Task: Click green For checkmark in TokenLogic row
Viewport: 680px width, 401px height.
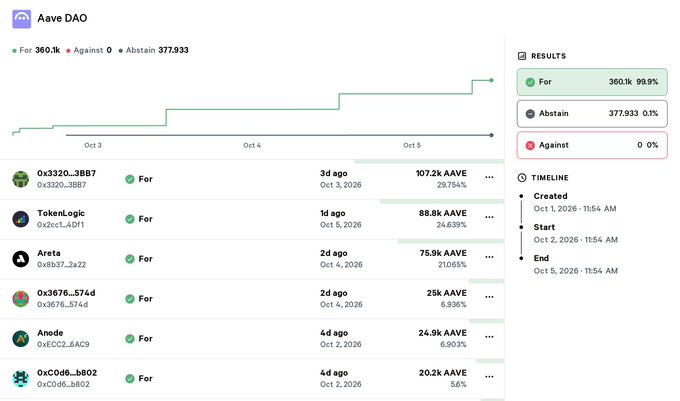Action: coord(130,219)
